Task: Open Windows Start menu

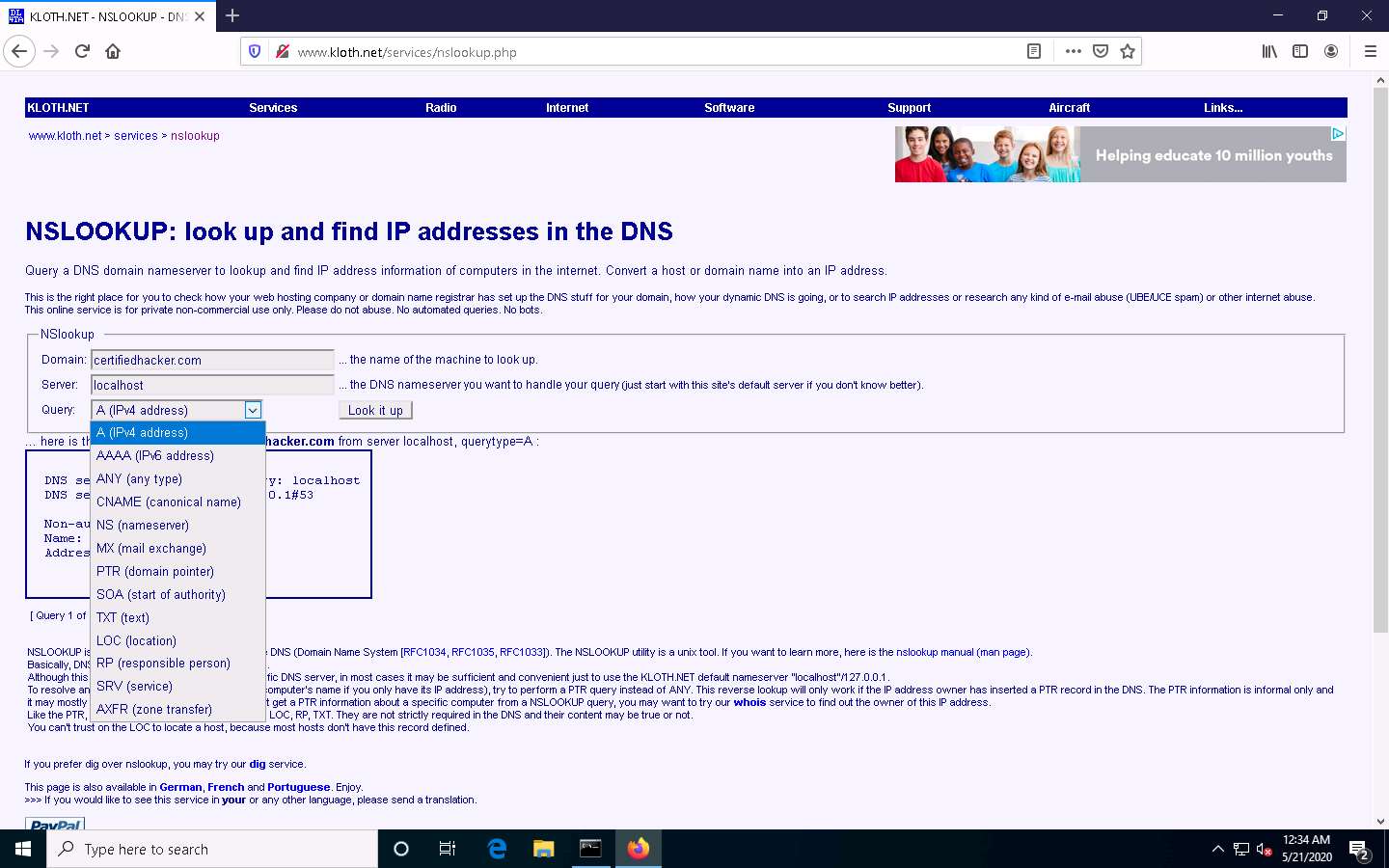Action: [23, 849]
